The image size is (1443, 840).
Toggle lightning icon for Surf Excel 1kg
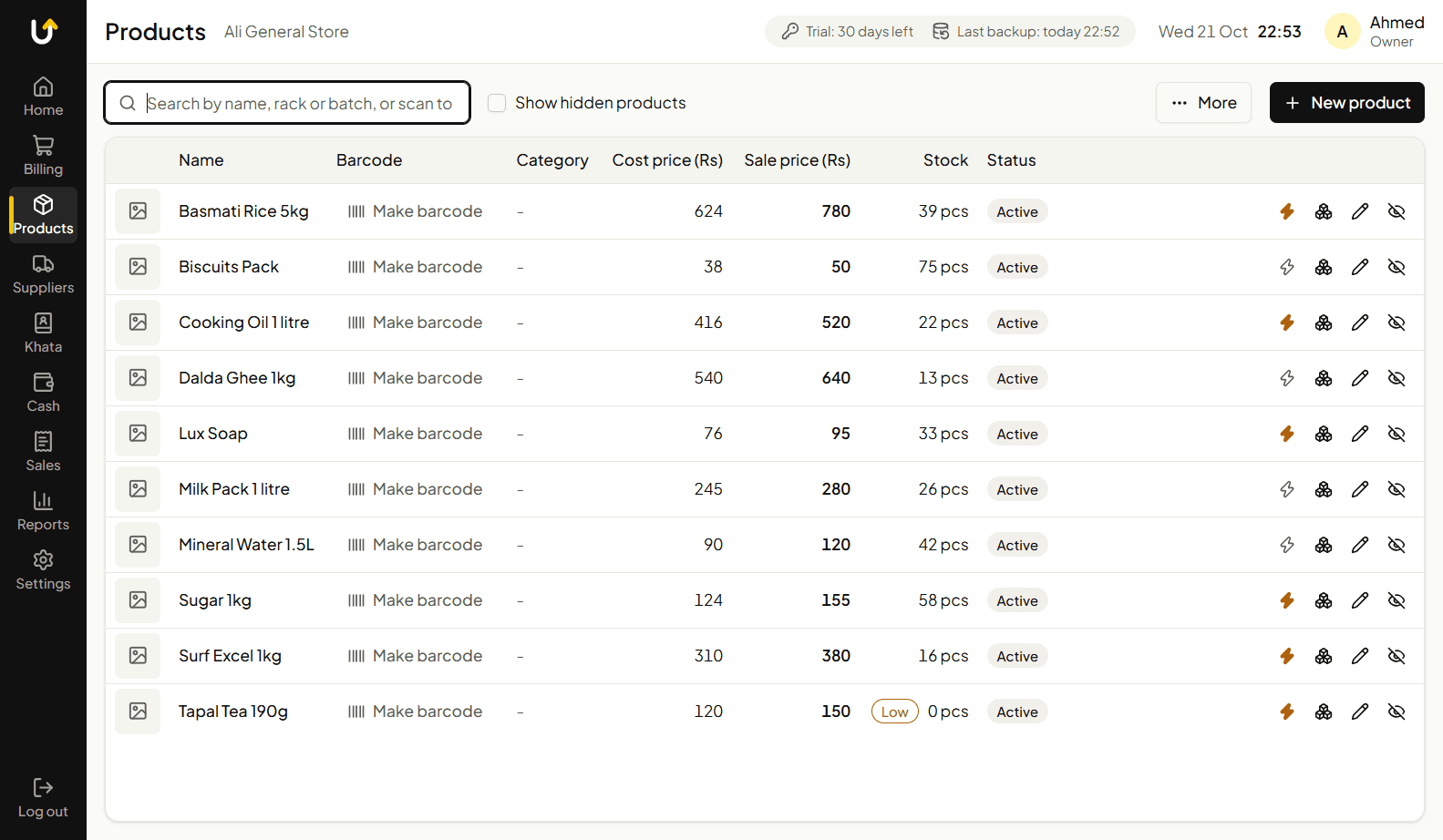1287,656
